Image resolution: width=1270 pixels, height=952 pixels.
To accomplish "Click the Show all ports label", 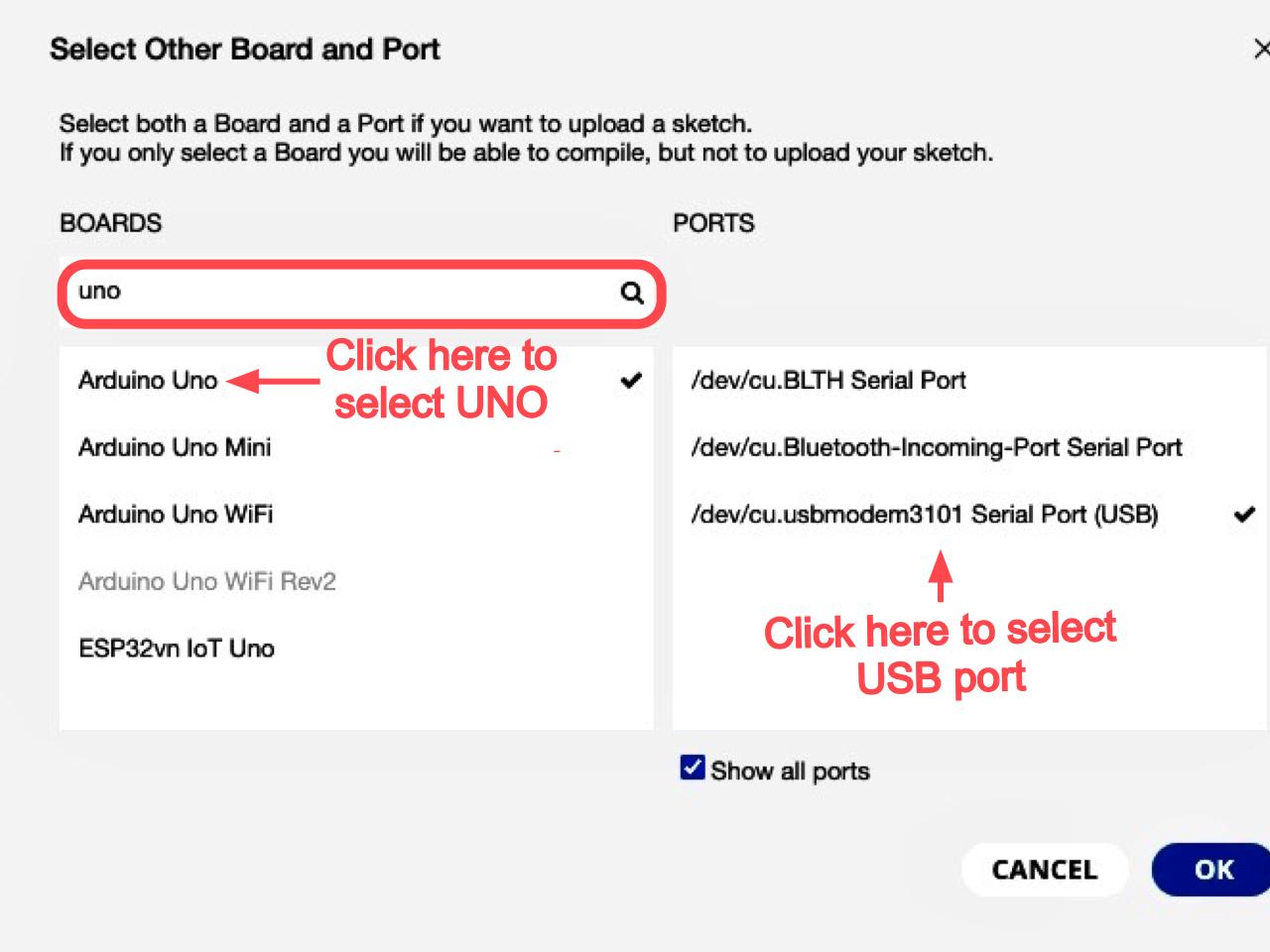I will point(790,771).
